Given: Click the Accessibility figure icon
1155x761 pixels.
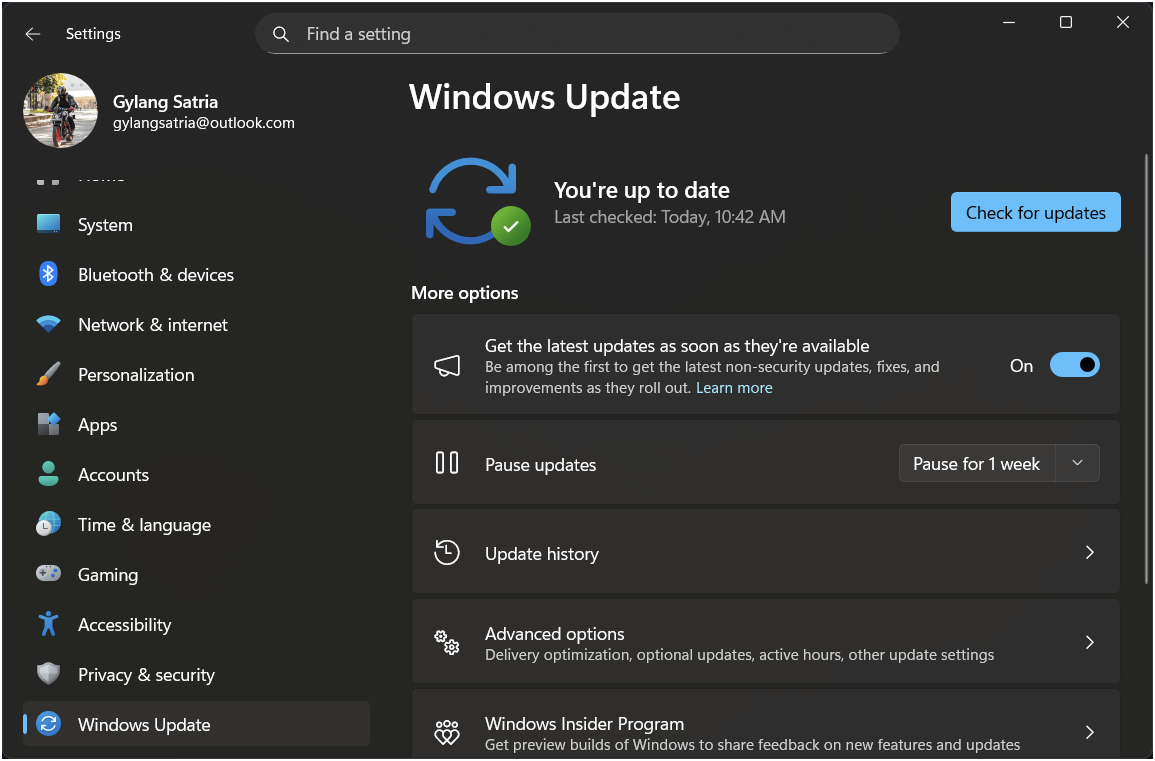Looking at the screenshot, I should [49, 624].
